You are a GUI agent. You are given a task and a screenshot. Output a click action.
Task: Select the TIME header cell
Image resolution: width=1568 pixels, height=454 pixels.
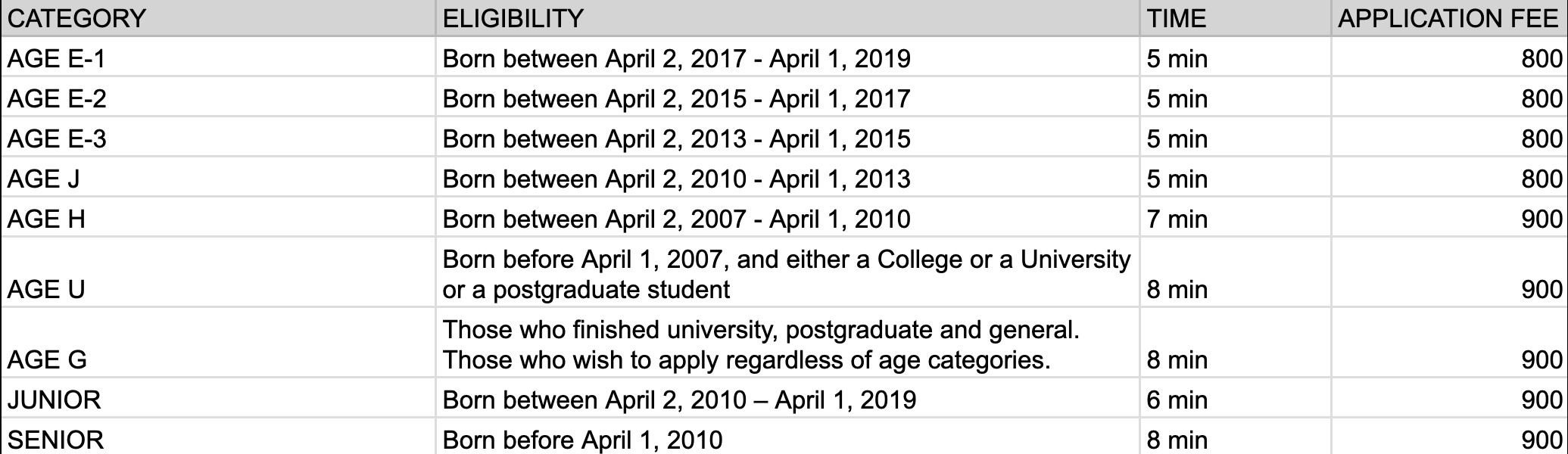coord(1235,17)
